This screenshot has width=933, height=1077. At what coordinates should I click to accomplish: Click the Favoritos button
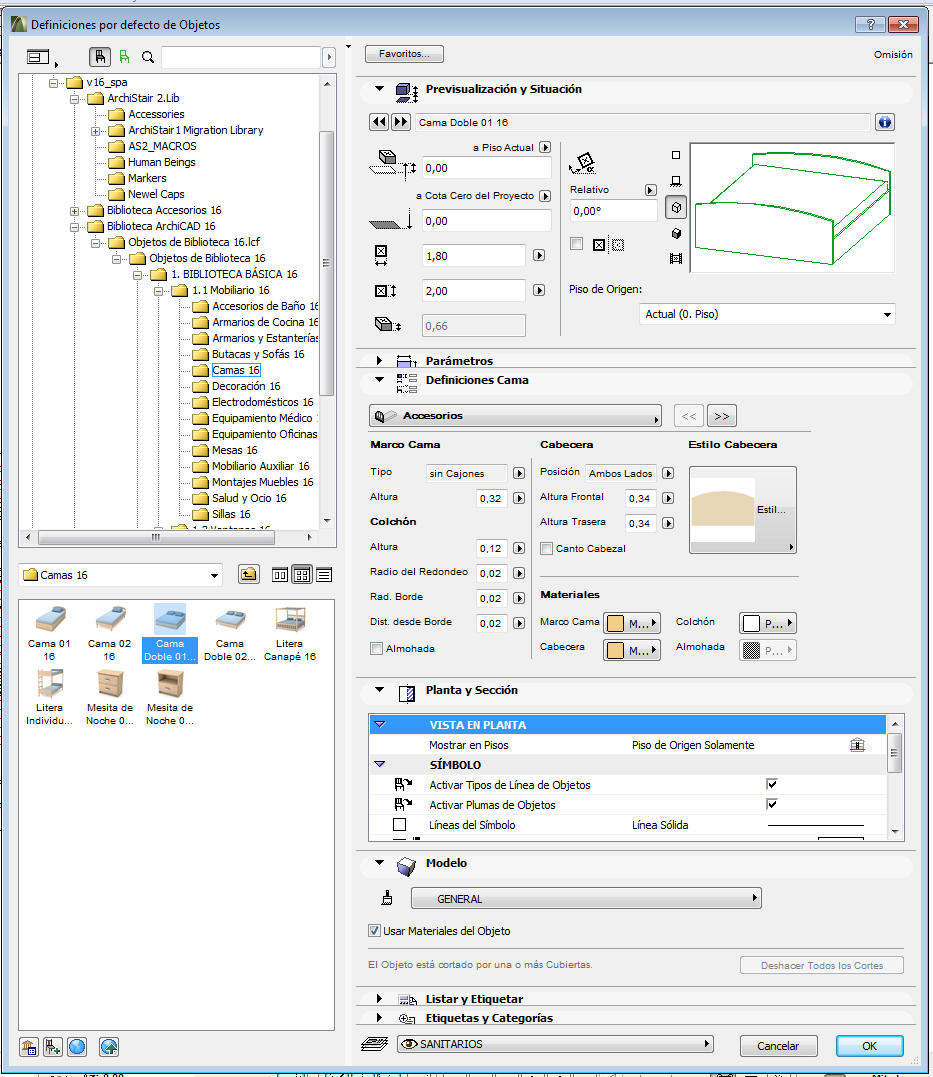(x=404, y=54)
